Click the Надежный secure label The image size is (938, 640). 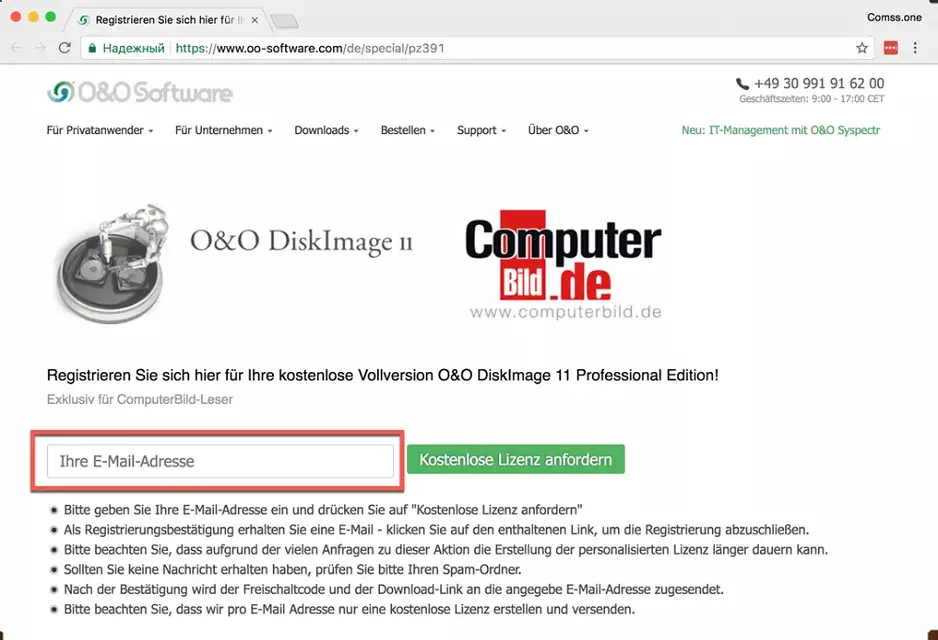tap(133, 48)
